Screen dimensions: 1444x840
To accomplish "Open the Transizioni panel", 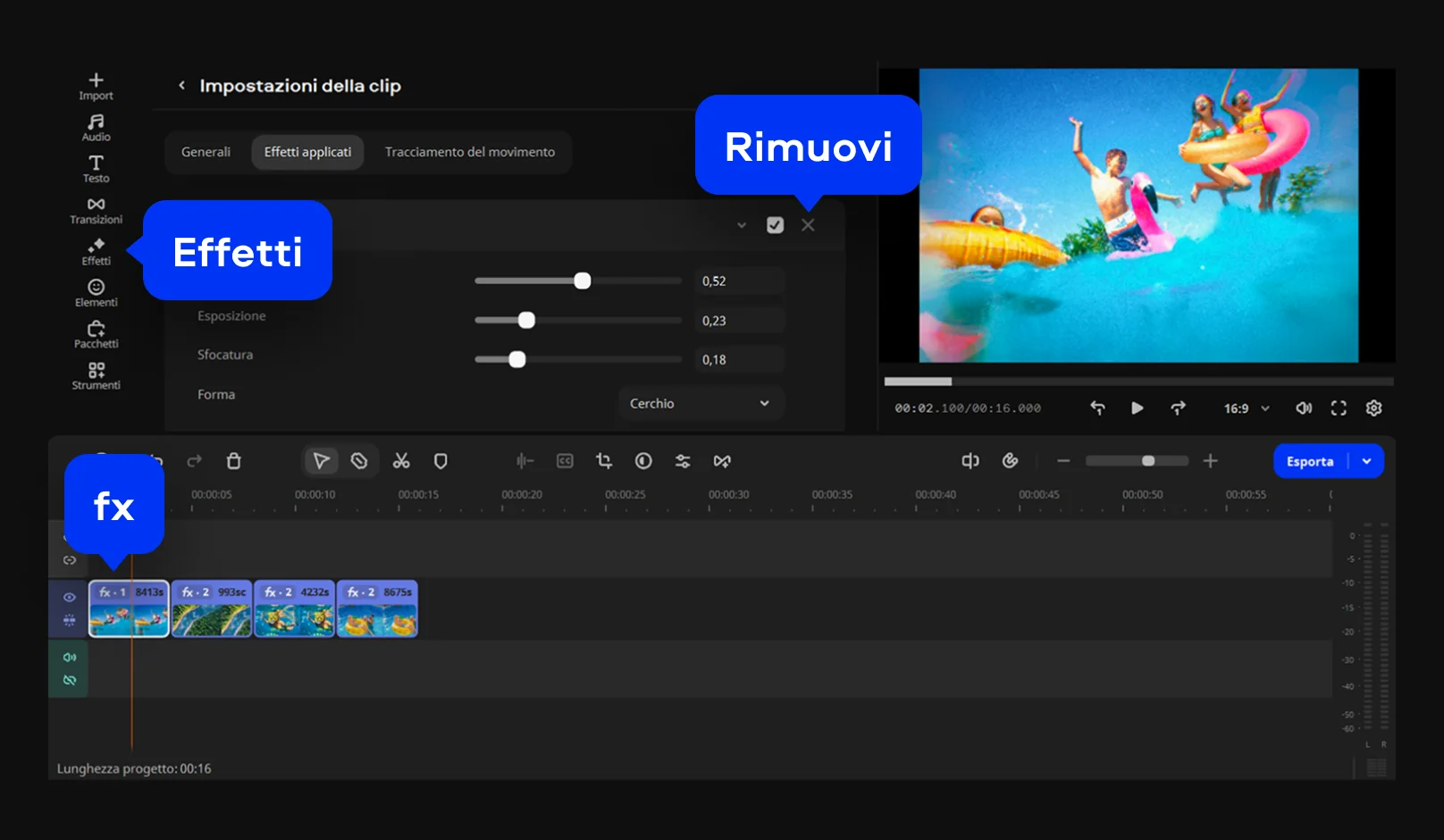I will click(96, 210).
